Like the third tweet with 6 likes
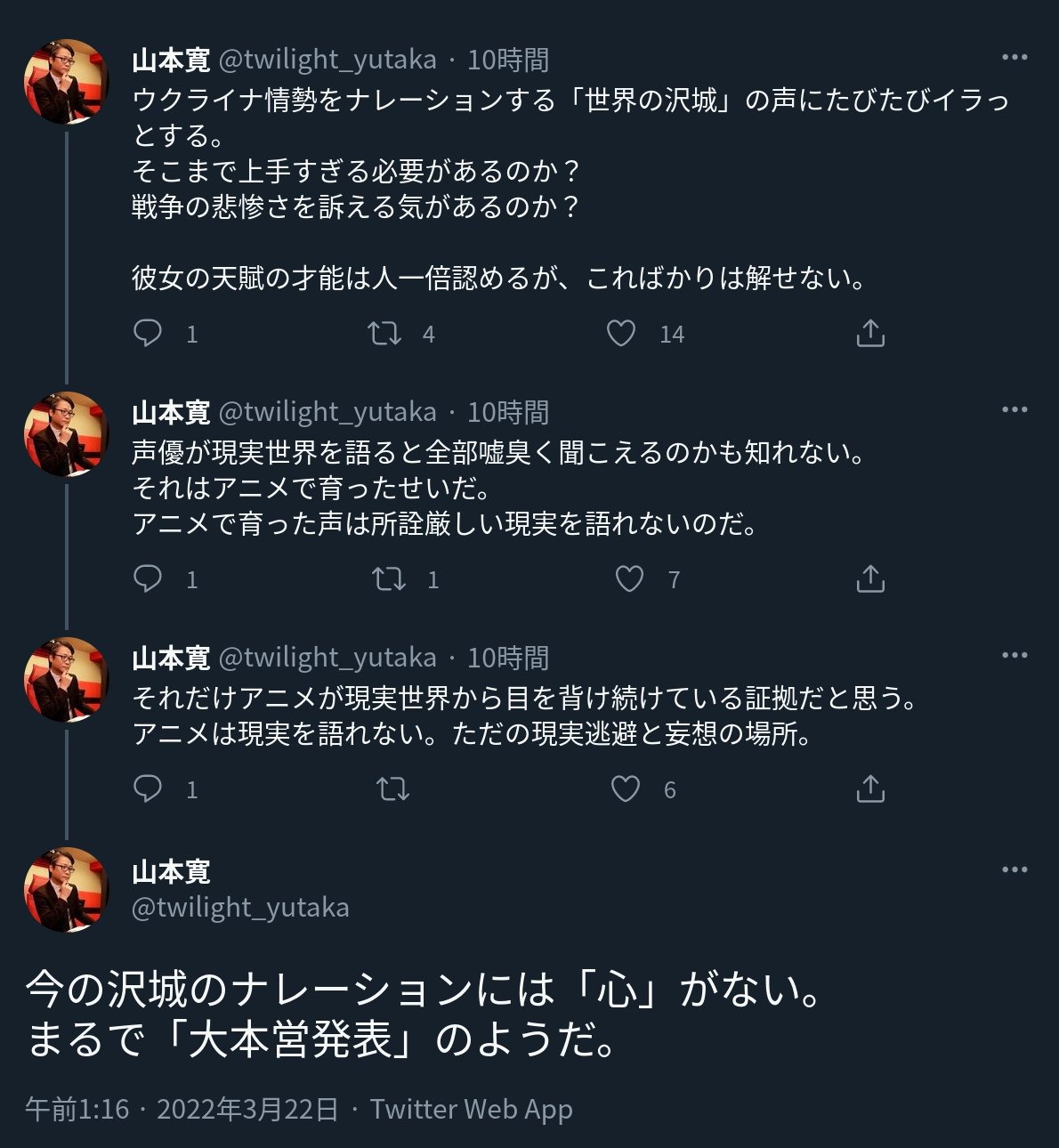This screenshot has width=1059, height=1148. [626, 789]
